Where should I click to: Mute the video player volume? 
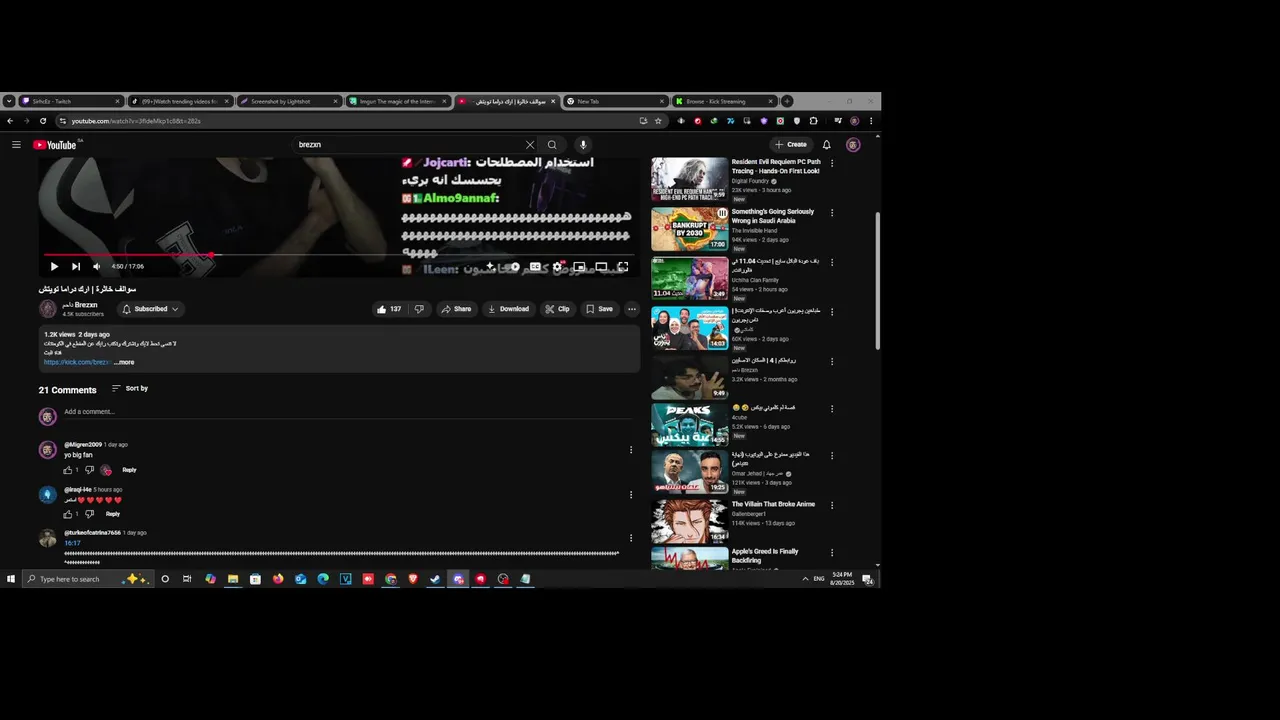97,267
